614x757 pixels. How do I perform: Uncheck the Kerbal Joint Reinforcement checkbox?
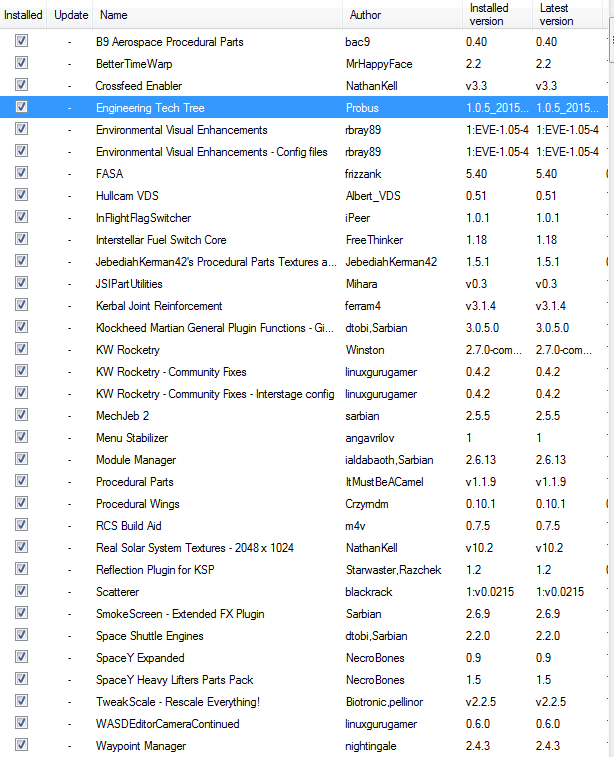pos(21,305)
